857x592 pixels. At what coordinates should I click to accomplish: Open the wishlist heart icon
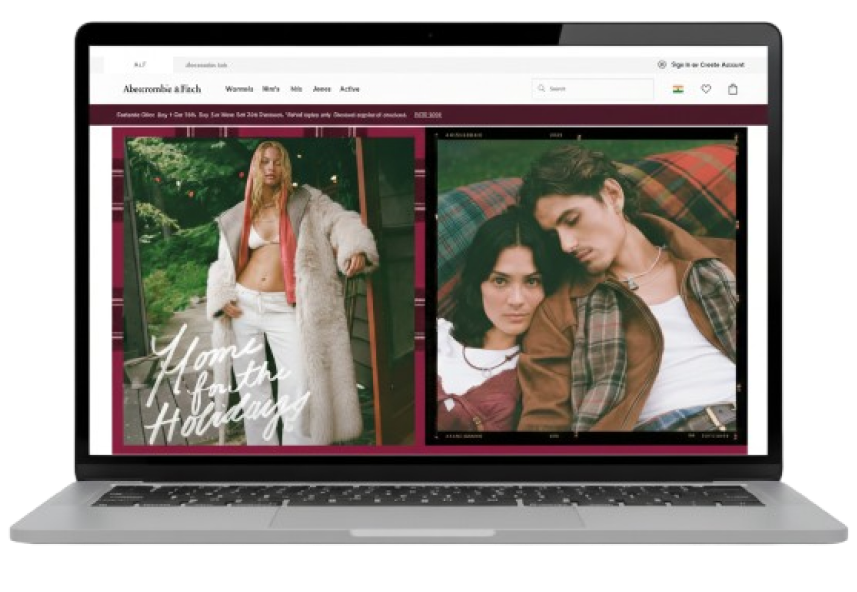tap(706, 89)
